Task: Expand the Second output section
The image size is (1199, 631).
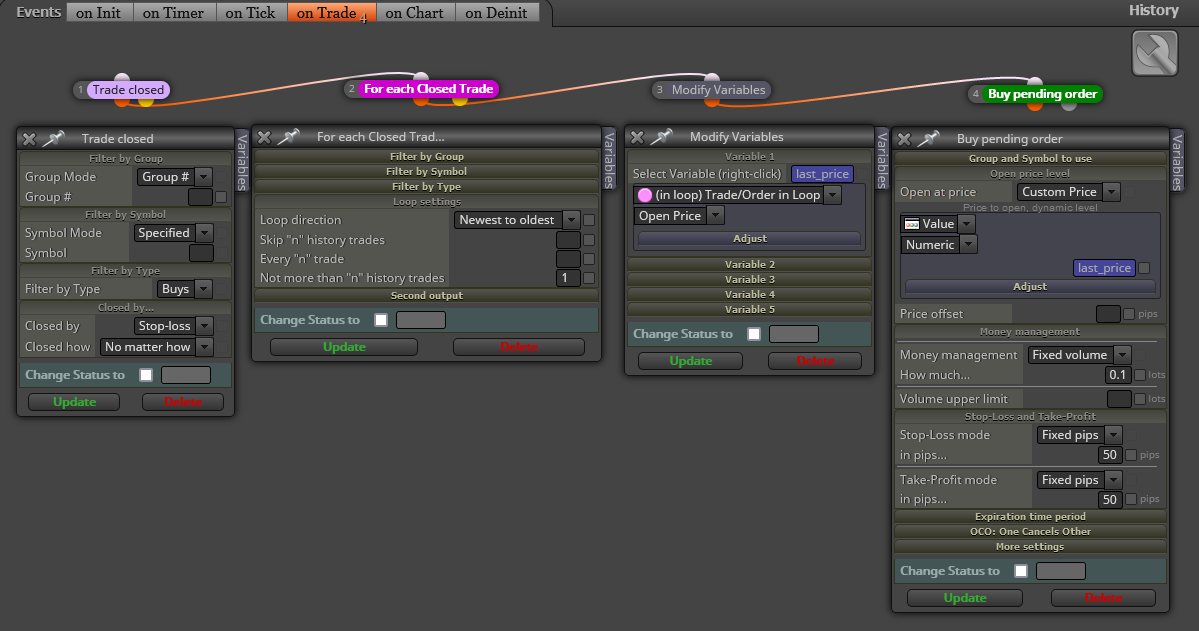Action: pos(427,296)
